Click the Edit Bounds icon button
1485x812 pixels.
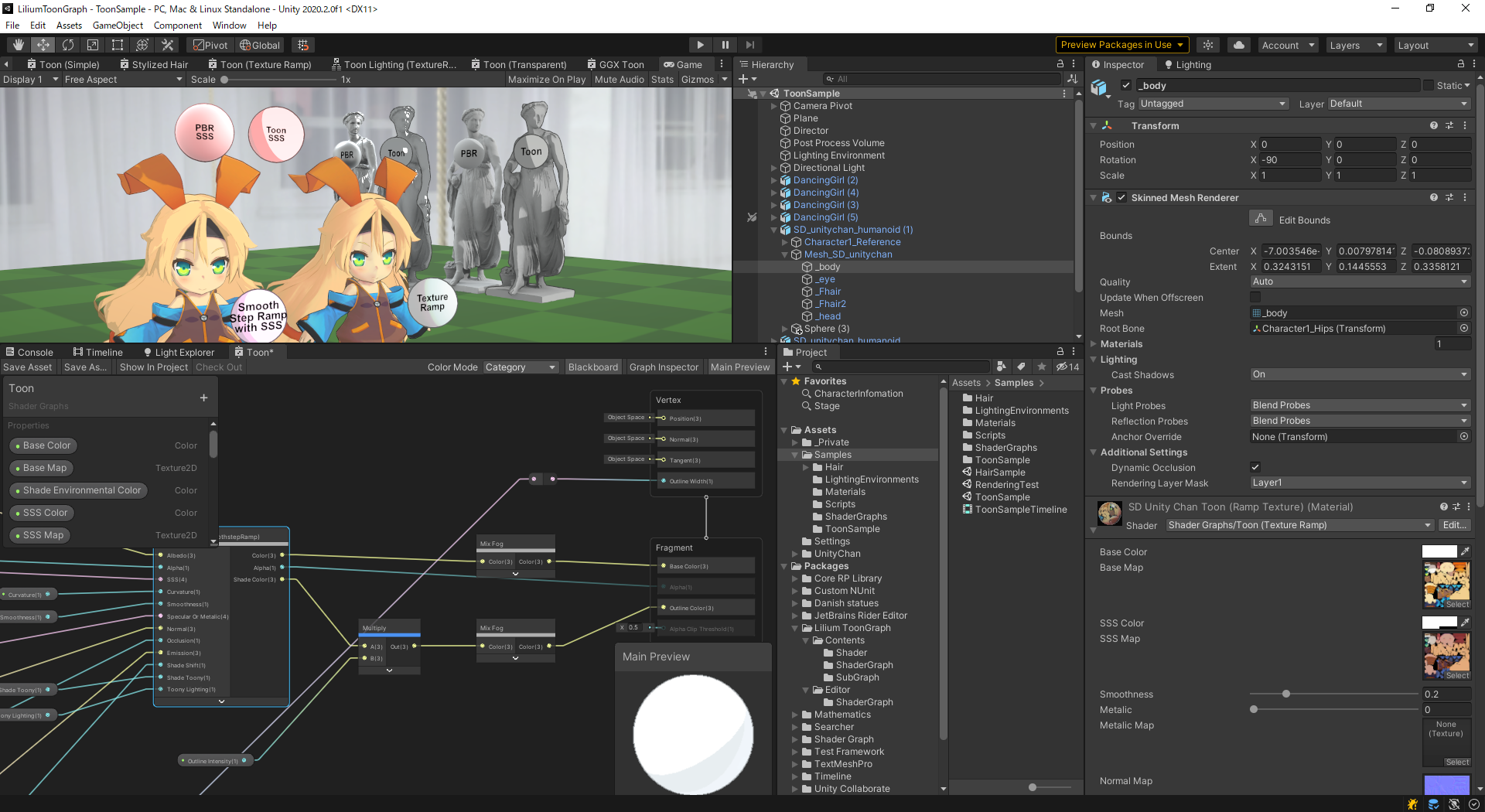click(1261, 219)
